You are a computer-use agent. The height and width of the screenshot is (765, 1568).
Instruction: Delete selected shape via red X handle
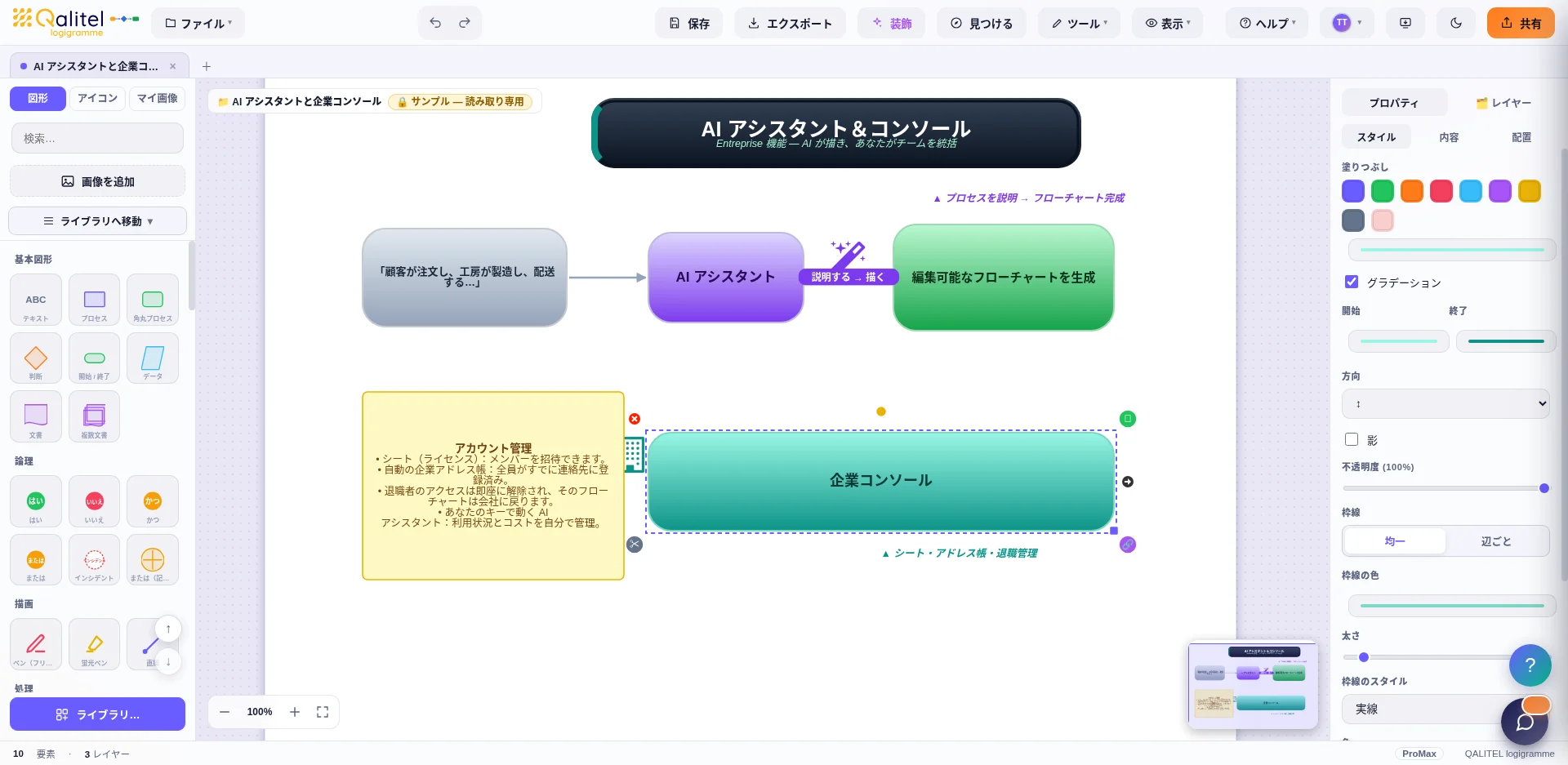point(635,419)
